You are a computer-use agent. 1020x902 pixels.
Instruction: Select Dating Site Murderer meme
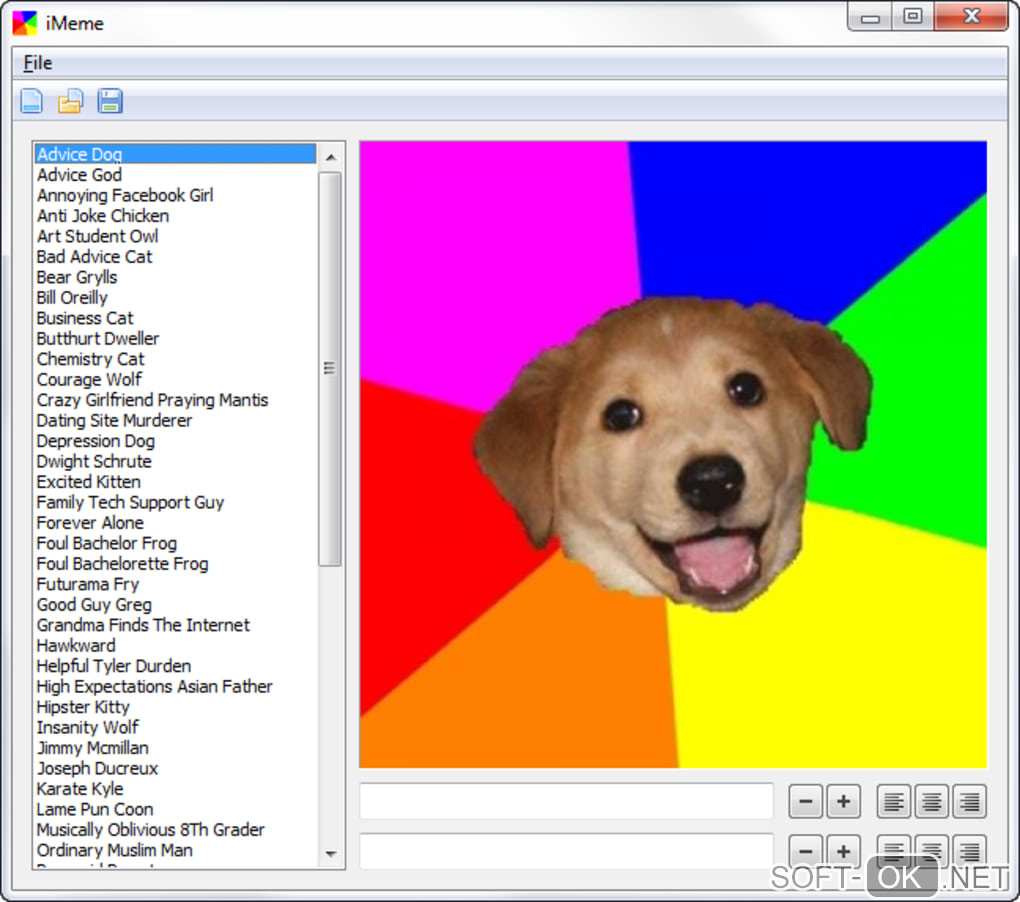click(x=175, y=421)
